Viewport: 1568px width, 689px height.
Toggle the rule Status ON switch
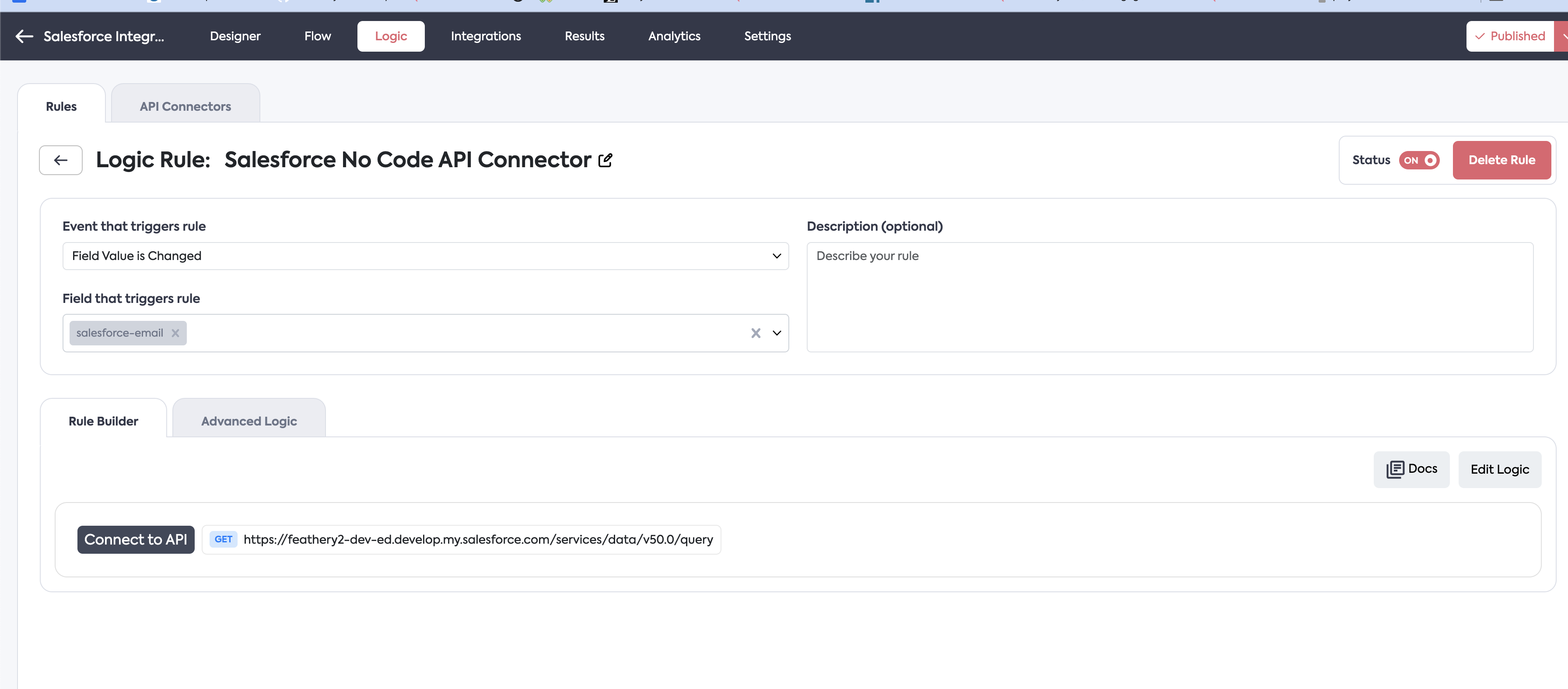click(x=1419, y=160)
